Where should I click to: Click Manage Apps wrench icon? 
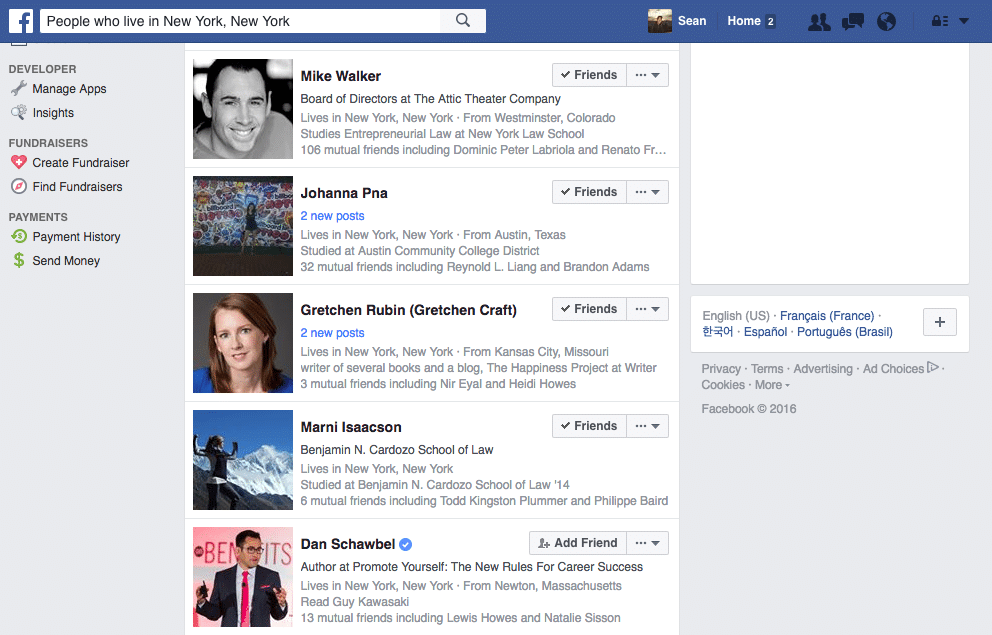pyautogui.click(x=19, y=89)
